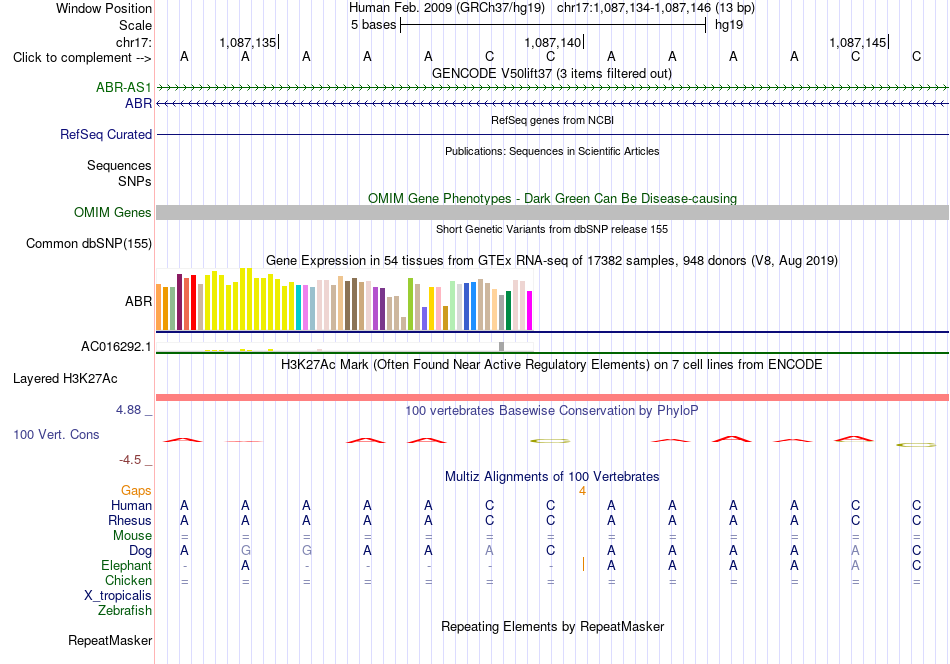Click the 100 Vert. Cons label
This screenshot has width=950, height=664.
point(56,434)
